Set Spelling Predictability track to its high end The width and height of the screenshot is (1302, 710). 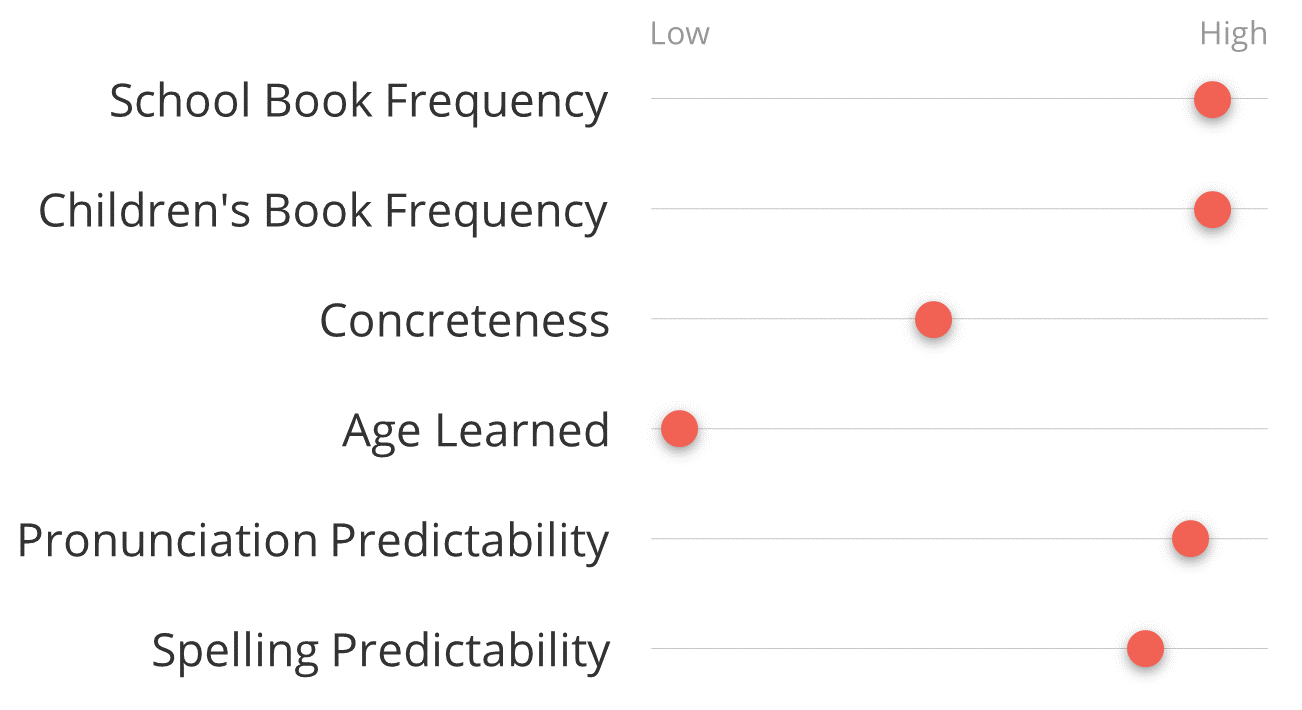[x=1267, y=649]
